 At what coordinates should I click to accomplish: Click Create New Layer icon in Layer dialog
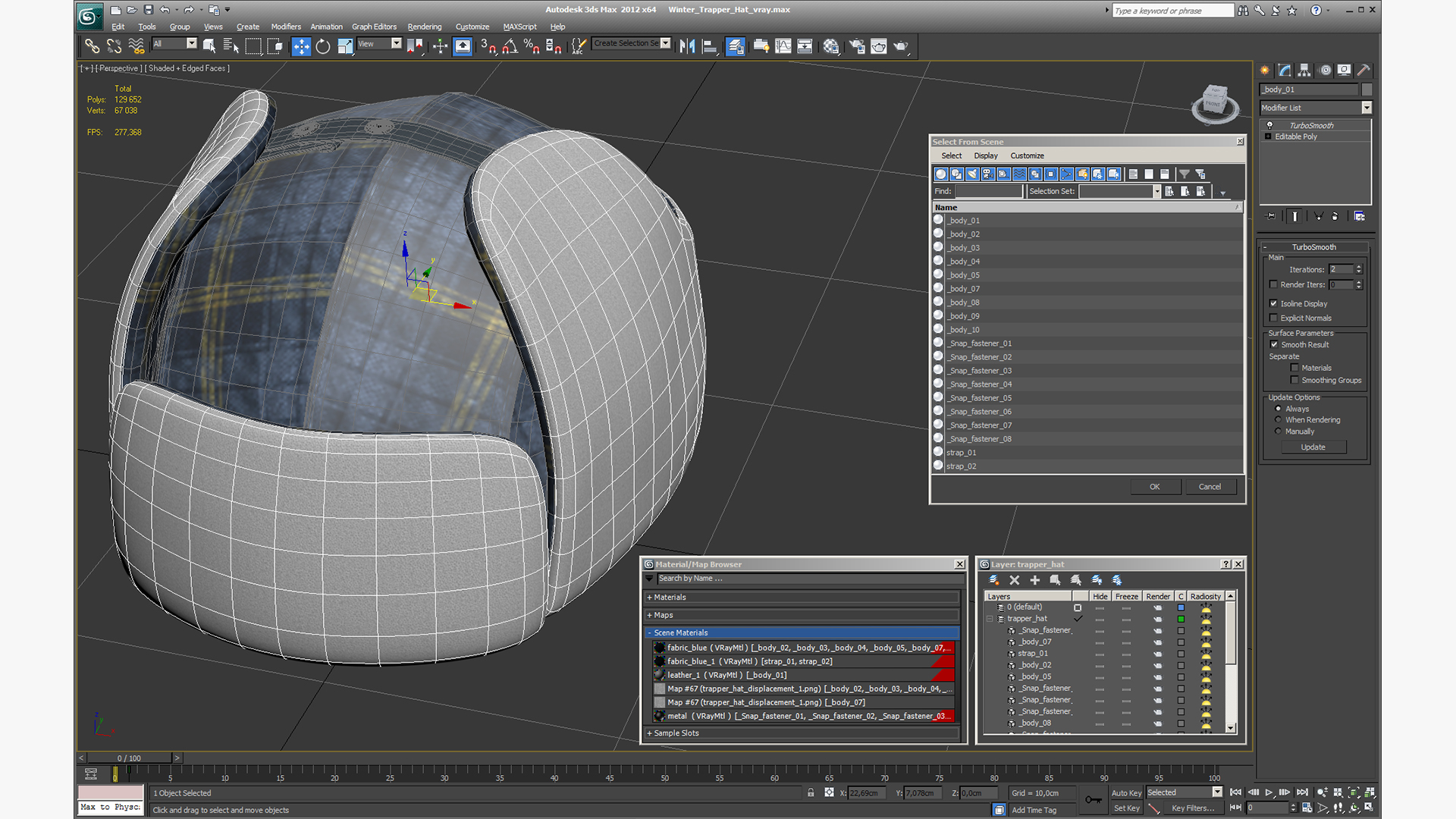(x=994, y=580)
